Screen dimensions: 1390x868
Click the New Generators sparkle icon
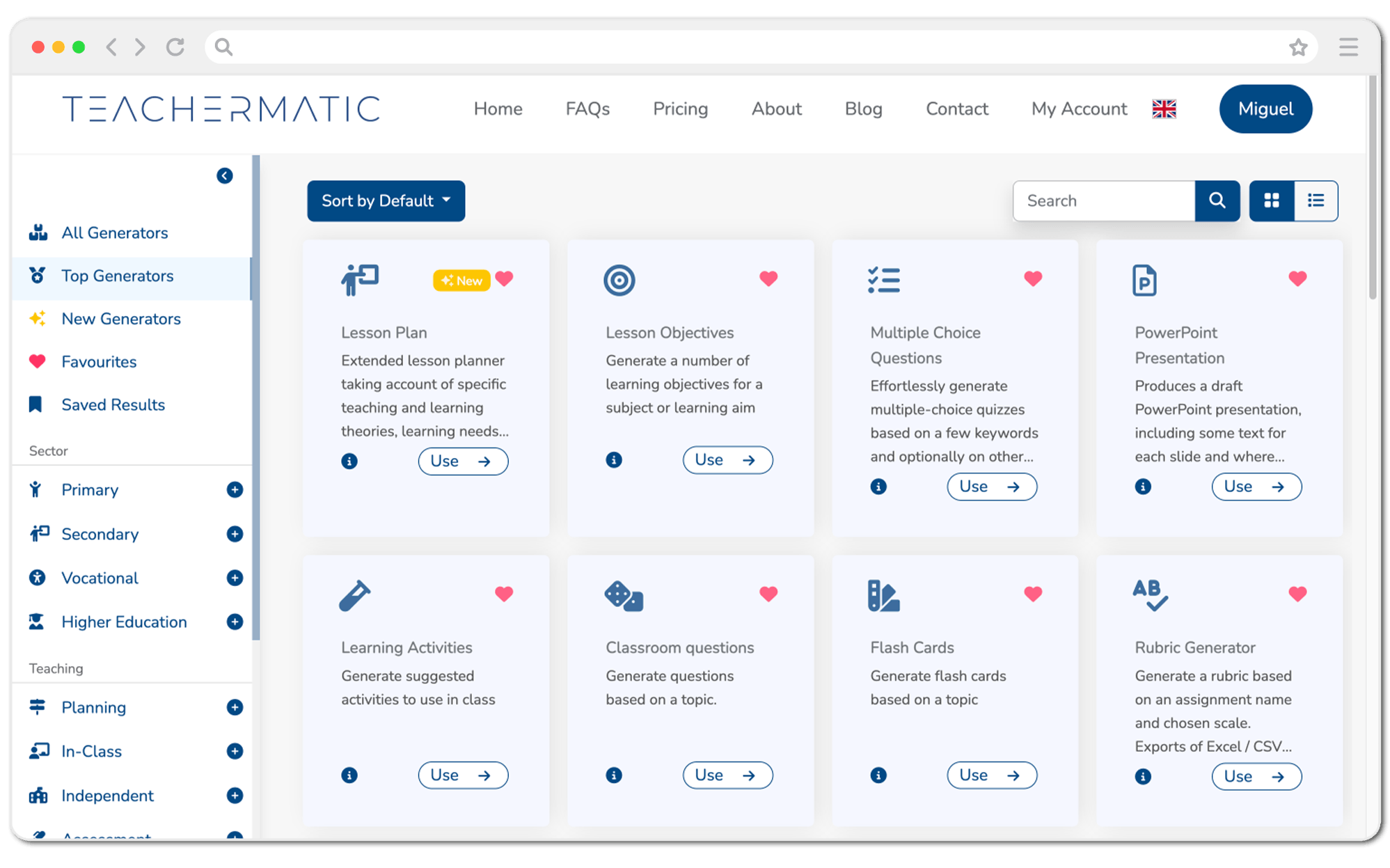pos(38,319)
